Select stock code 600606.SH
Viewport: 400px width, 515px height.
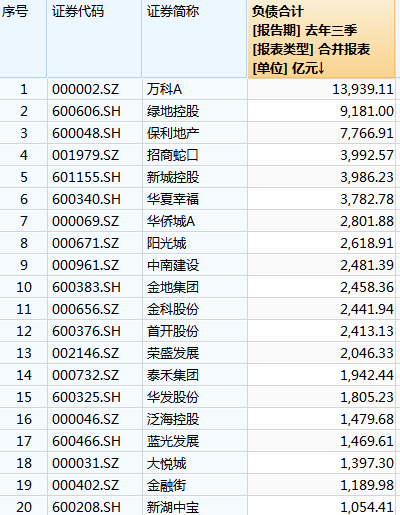click(95, 111)
